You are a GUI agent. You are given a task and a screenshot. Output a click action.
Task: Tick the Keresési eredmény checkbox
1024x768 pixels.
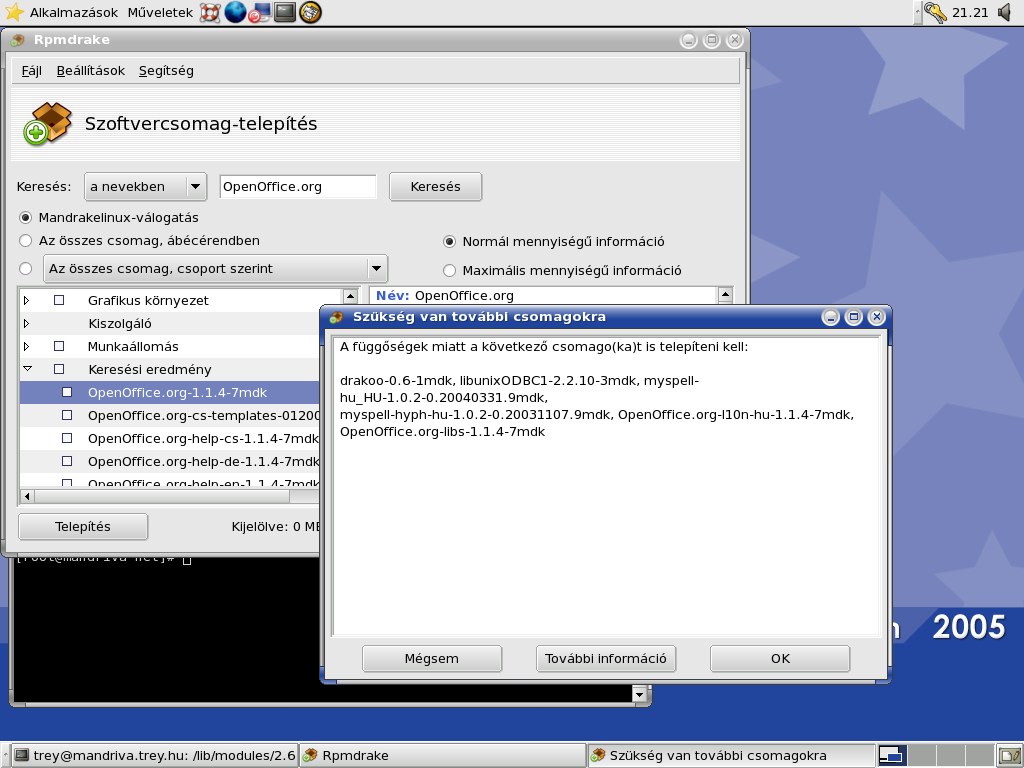(x=59, y=369)
